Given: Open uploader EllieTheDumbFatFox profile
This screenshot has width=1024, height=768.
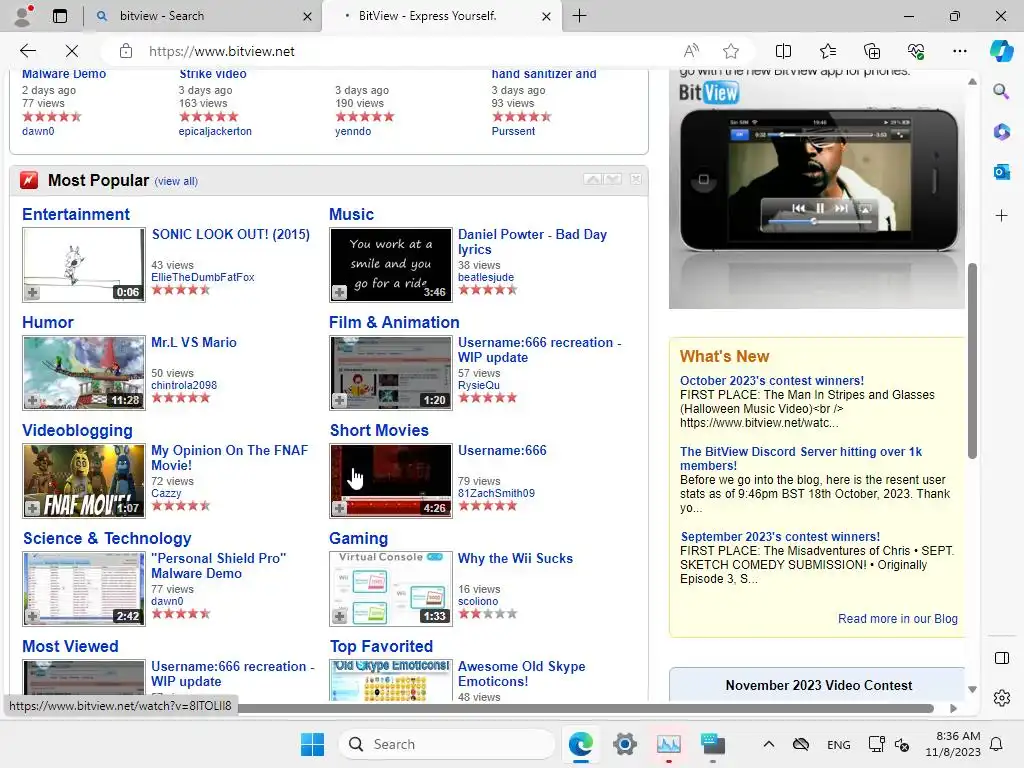Looking at the screenshot, I should [x=202, y=277].
